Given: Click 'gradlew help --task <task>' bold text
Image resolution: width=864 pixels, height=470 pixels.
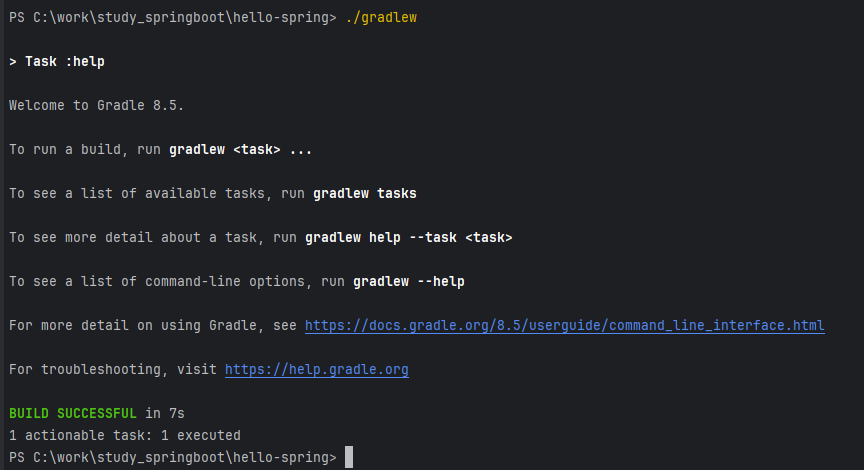Looking at the screenshot, I should pyautogui.click(x=409, y=237).
